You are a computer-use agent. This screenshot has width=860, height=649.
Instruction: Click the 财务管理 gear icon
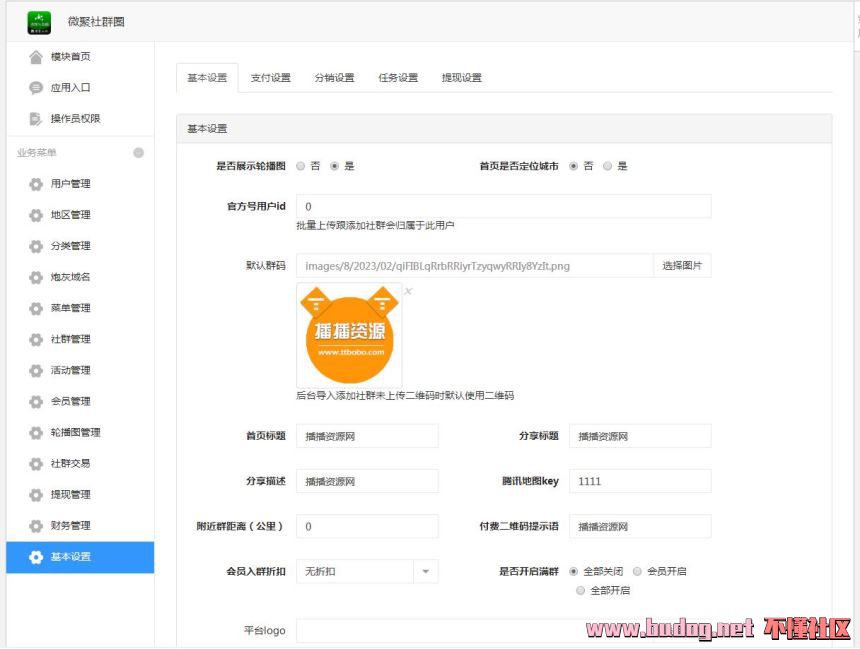click(x=36, y=526)
